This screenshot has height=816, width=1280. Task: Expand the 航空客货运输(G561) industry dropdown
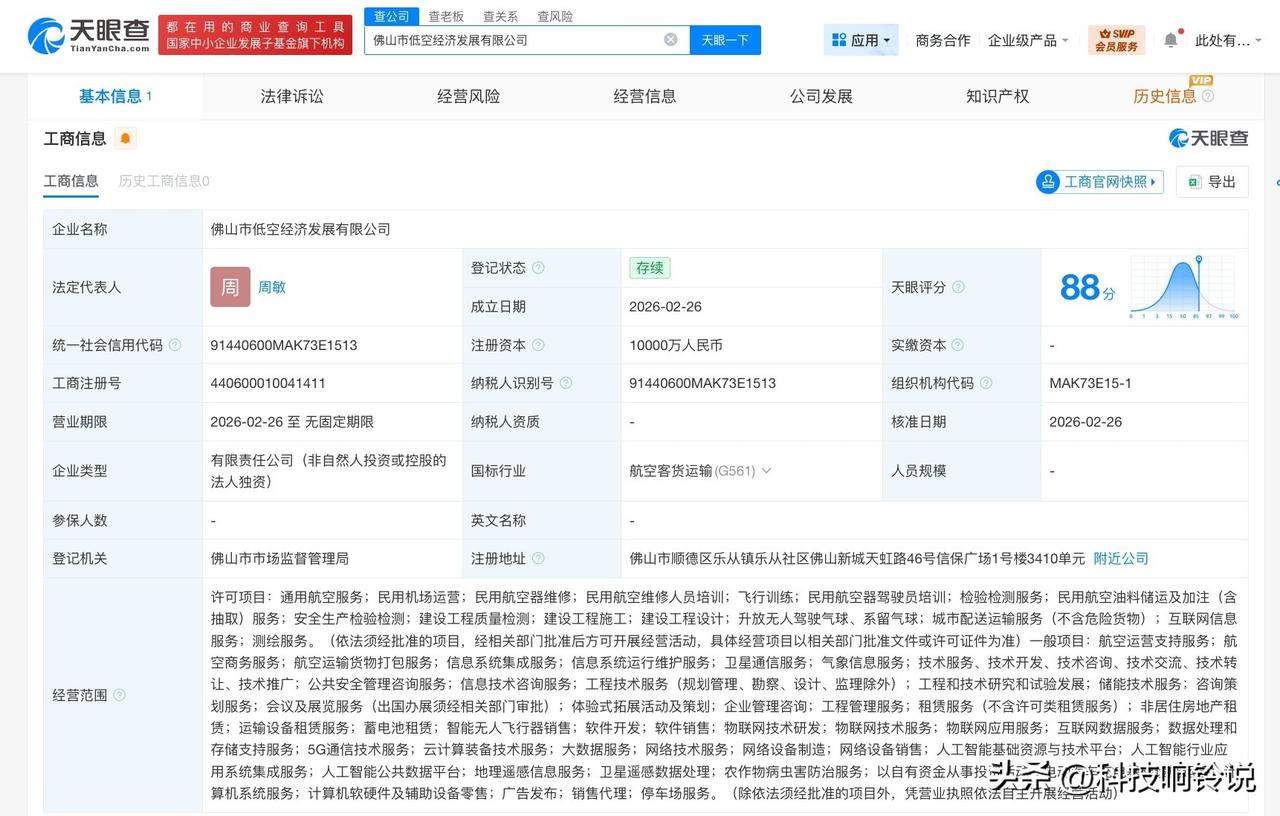(x=768, y=470)
